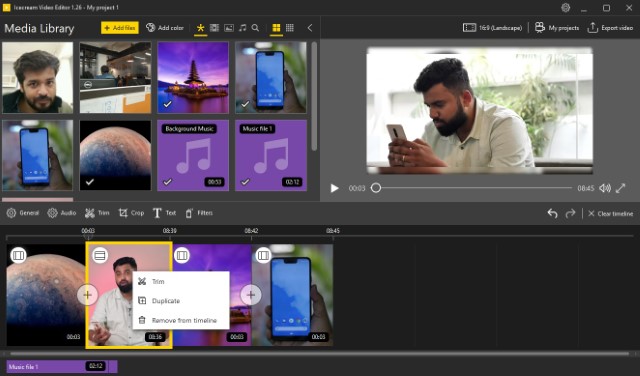Click fit-mode icon on phone timeline clip

263,256
